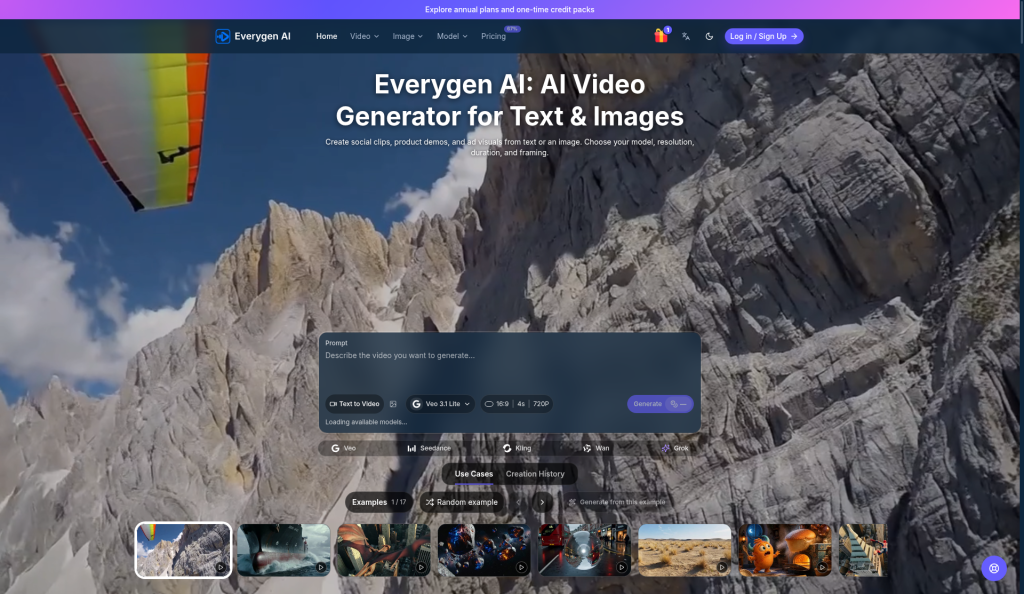
Task: Open the annual plans and credit packs banner
Action: 509,10
